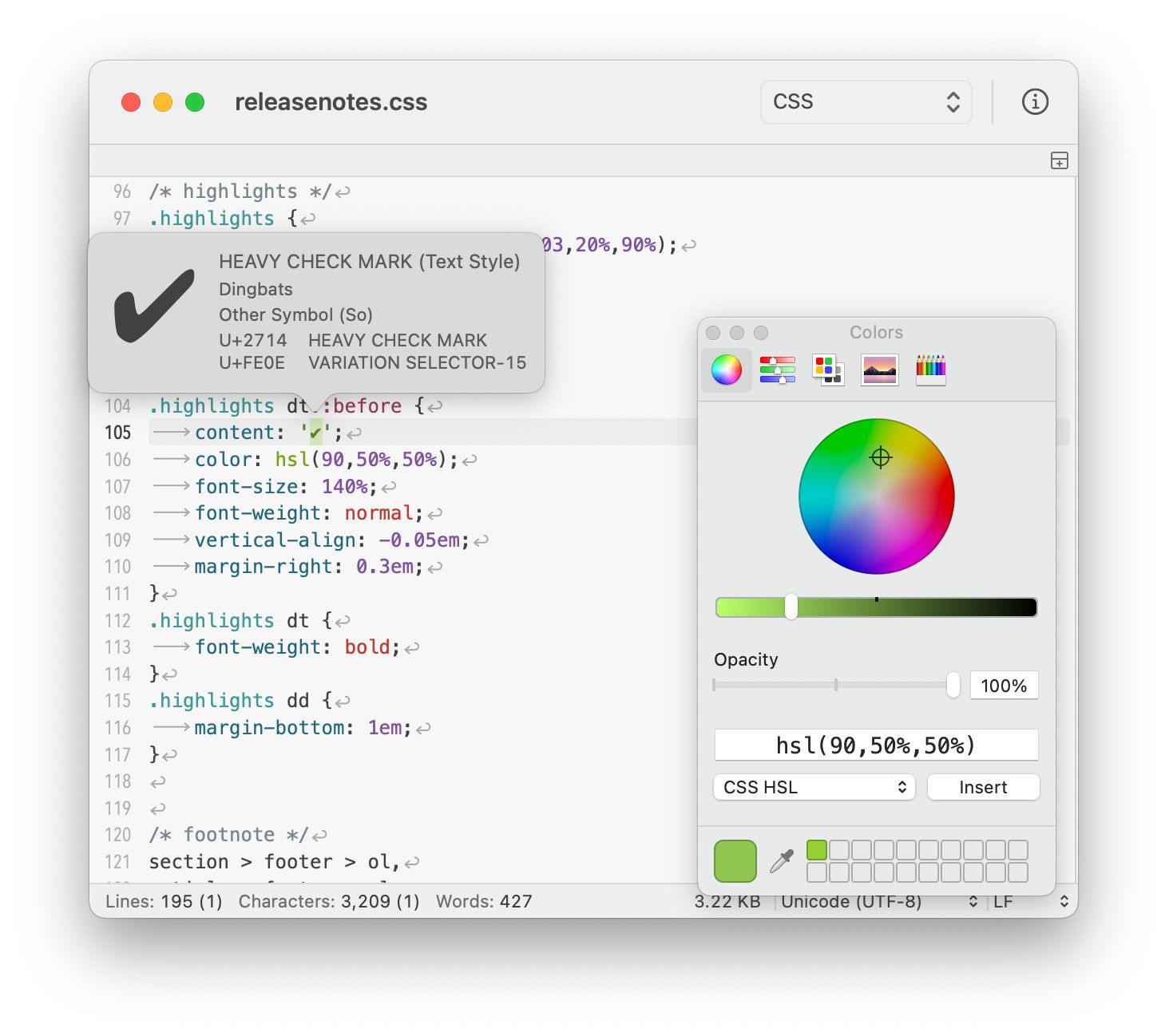Select the pencils color picker tab

point(931,370)
